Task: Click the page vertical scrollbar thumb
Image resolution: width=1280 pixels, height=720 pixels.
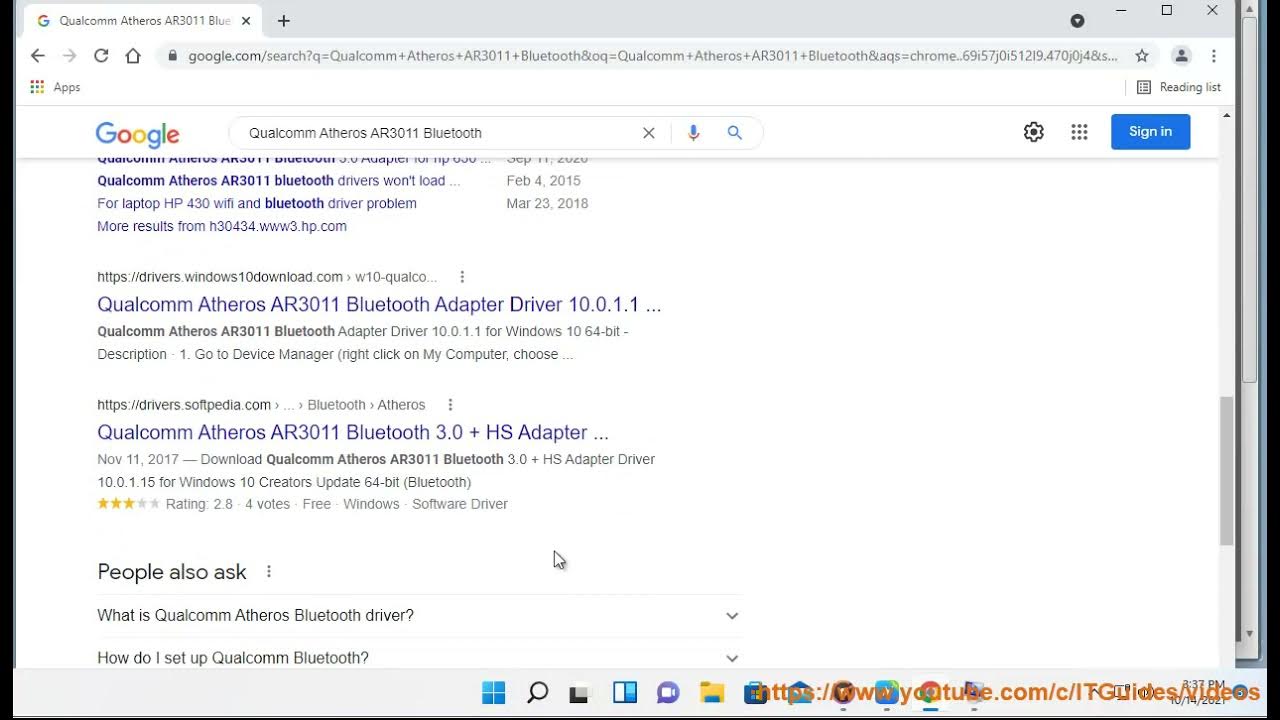Action: coord(1226,470)
